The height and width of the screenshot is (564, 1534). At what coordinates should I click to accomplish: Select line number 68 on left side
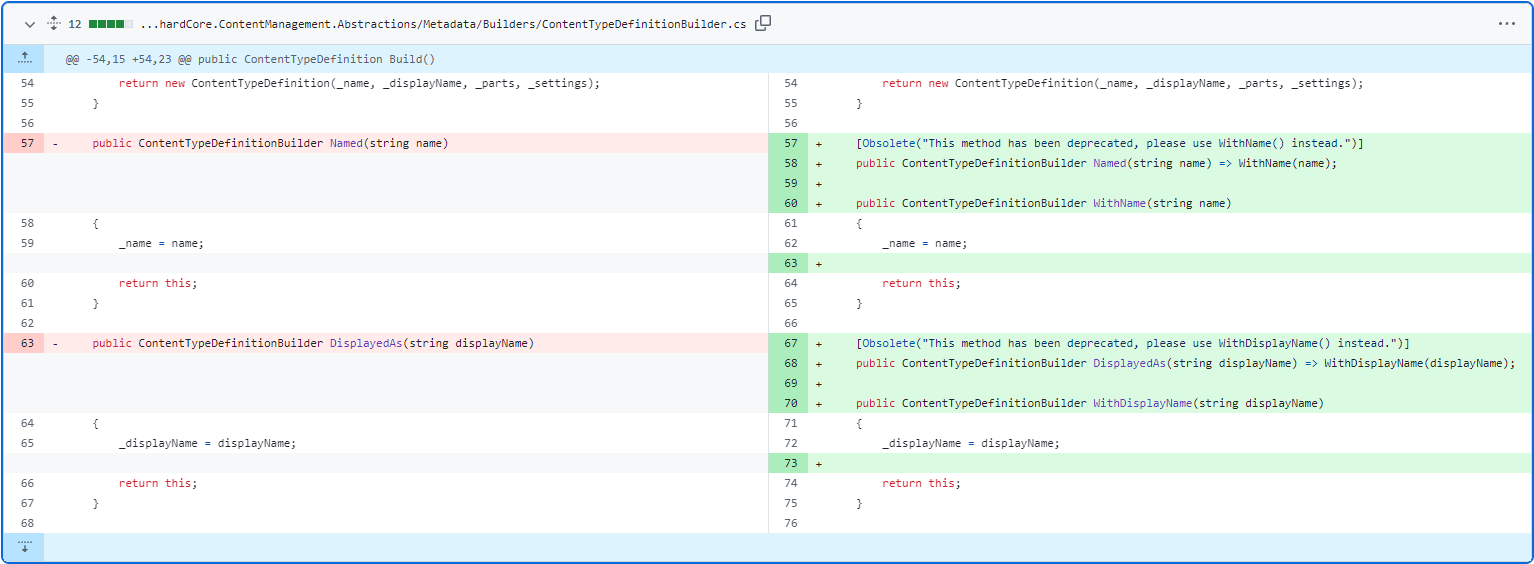click(24, 523)
